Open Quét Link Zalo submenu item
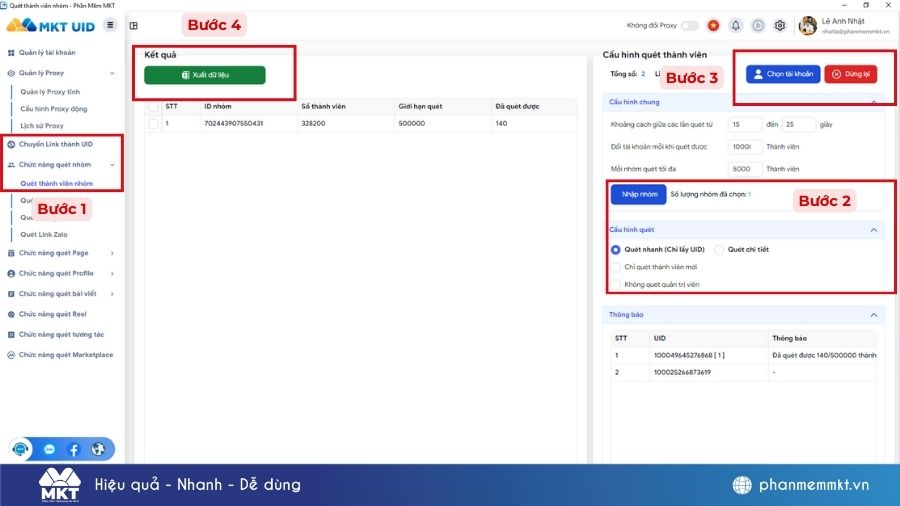The width and height of the screenshot is (900, 506). click(x=44, y=235)
